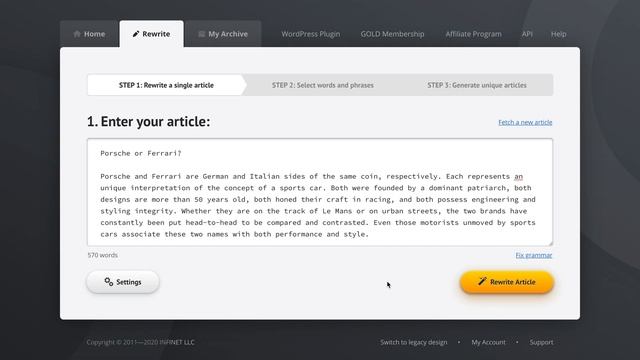Click the Rewrite Article button
640x360 pixels.
click(x=507, y=282)
